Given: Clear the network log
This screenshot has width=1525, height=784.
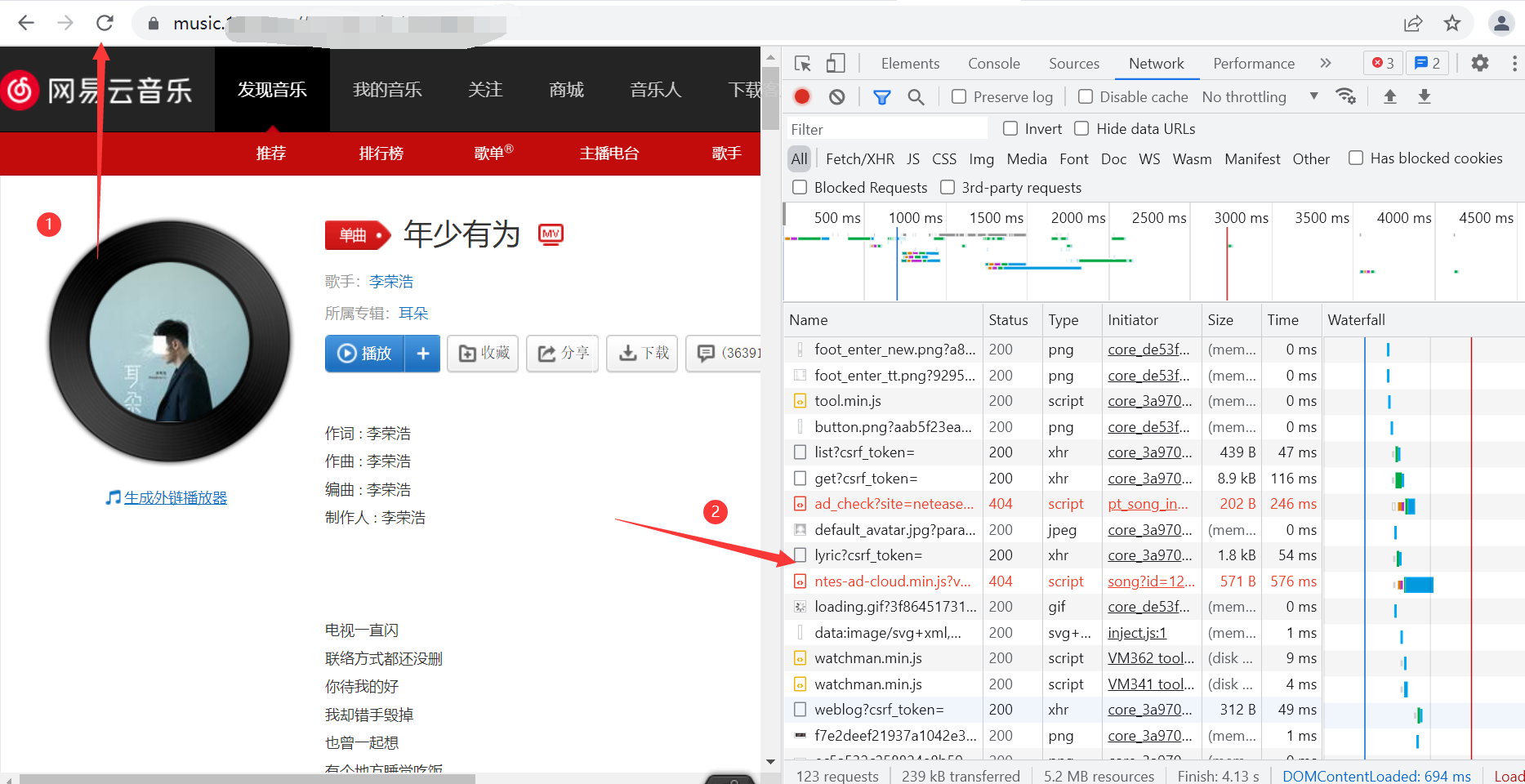Looking at the screenshot, I should (x=836, y=96).
